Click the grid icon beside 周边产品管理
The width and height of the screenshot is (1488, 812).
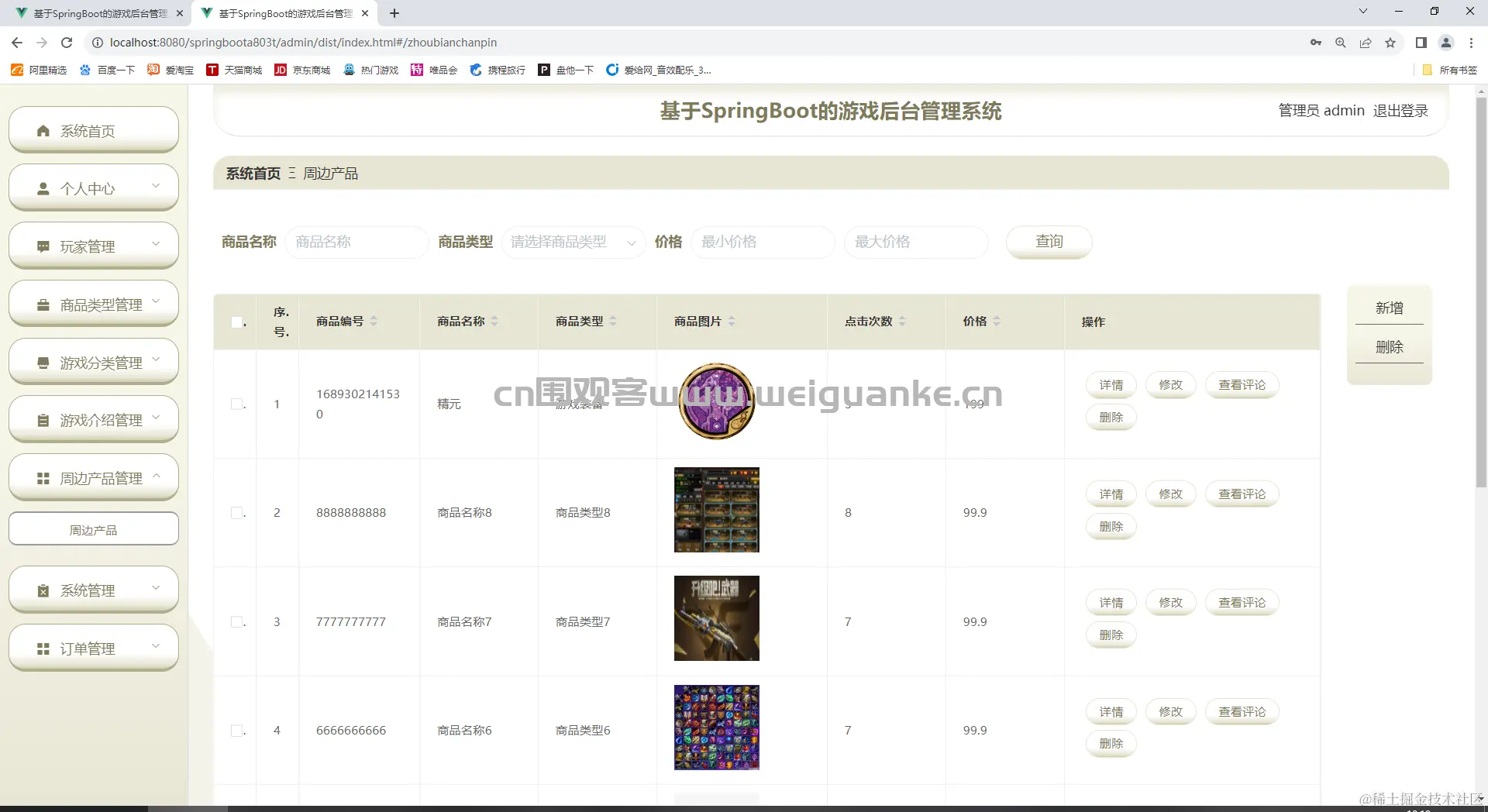pos(43,478)
